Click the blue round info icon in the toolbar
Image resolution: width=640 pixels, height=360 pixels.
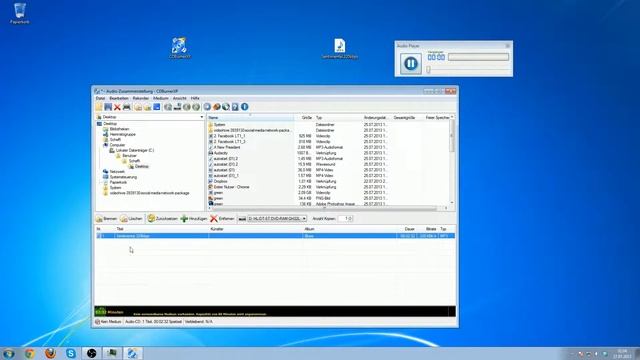coord(244,107)
